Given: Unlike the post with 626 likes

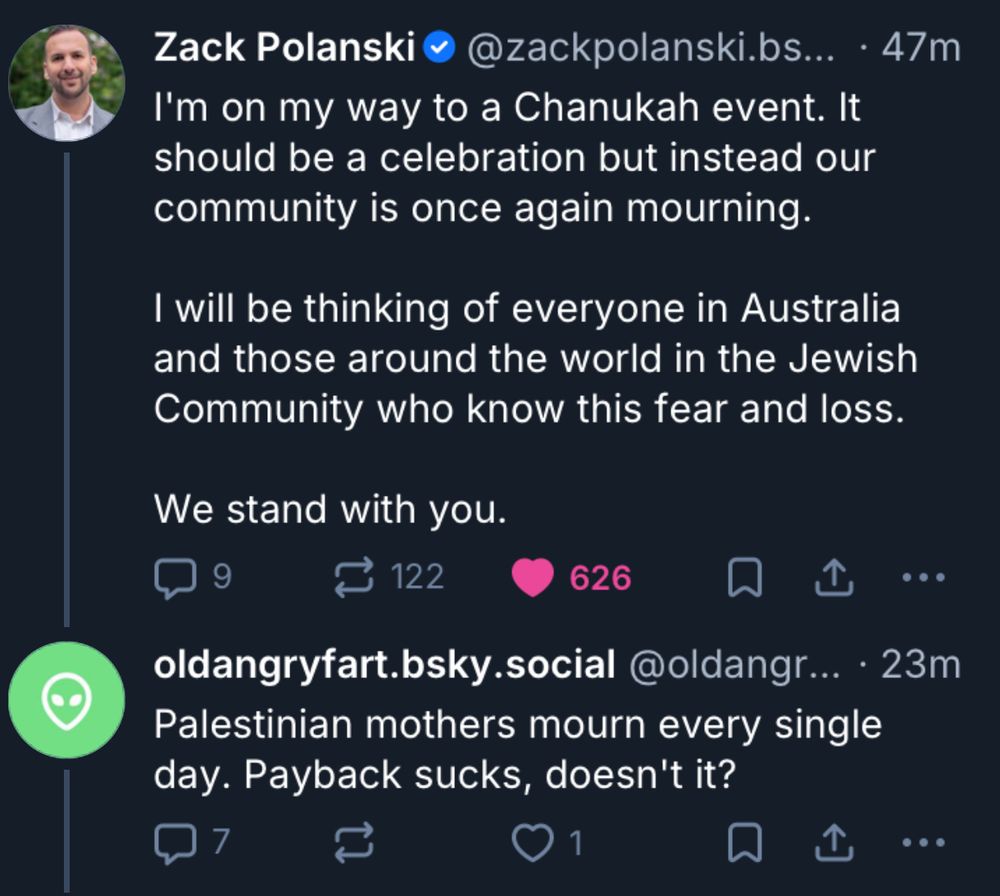Looking at the screenshot, I should (533, 578).
